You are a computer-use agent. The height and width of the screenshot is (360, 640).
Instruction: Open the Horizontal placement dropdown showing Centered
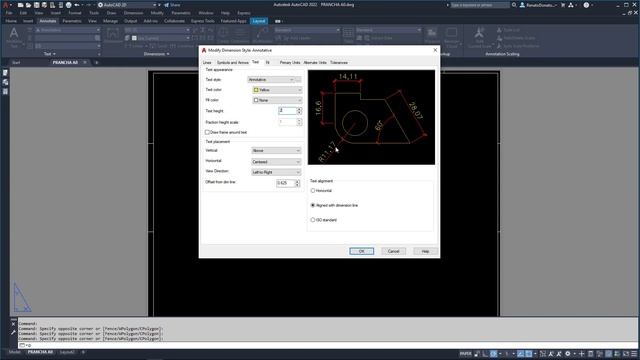(276, 162)
